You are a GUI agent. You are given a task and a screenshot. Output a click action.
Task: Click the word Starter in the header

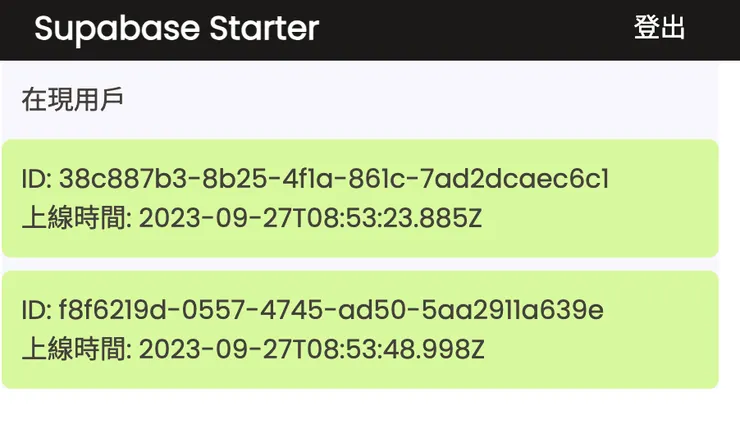(264, 28)
